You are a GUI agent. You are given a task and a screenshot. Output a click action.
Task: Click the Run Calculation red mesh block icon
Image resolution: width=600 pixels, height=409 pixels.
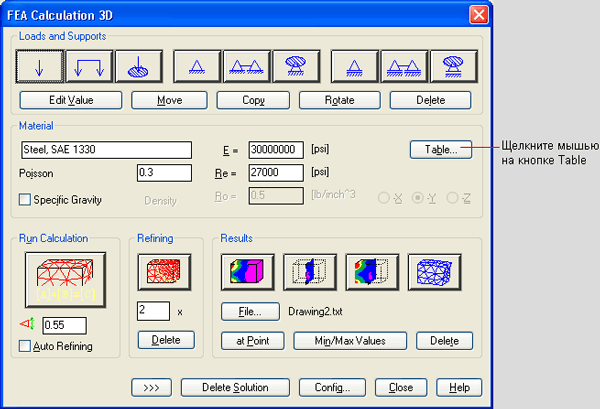pos(61,279)
